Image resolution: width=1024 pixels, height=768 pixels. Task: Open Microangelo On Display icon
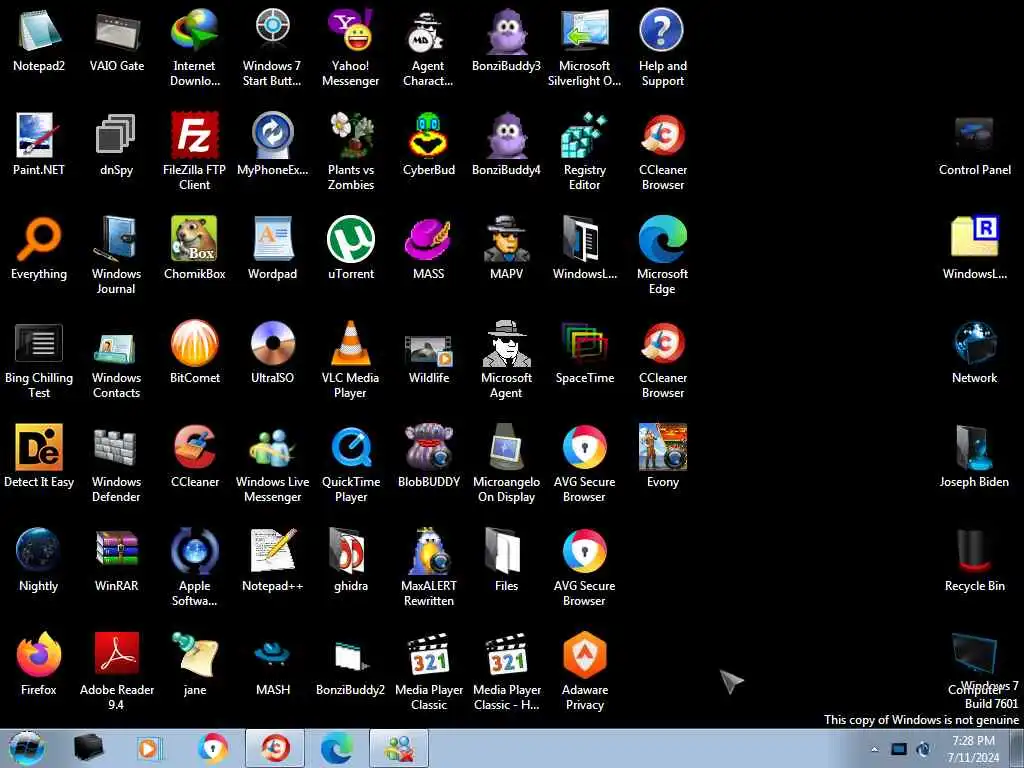(506, 463)
